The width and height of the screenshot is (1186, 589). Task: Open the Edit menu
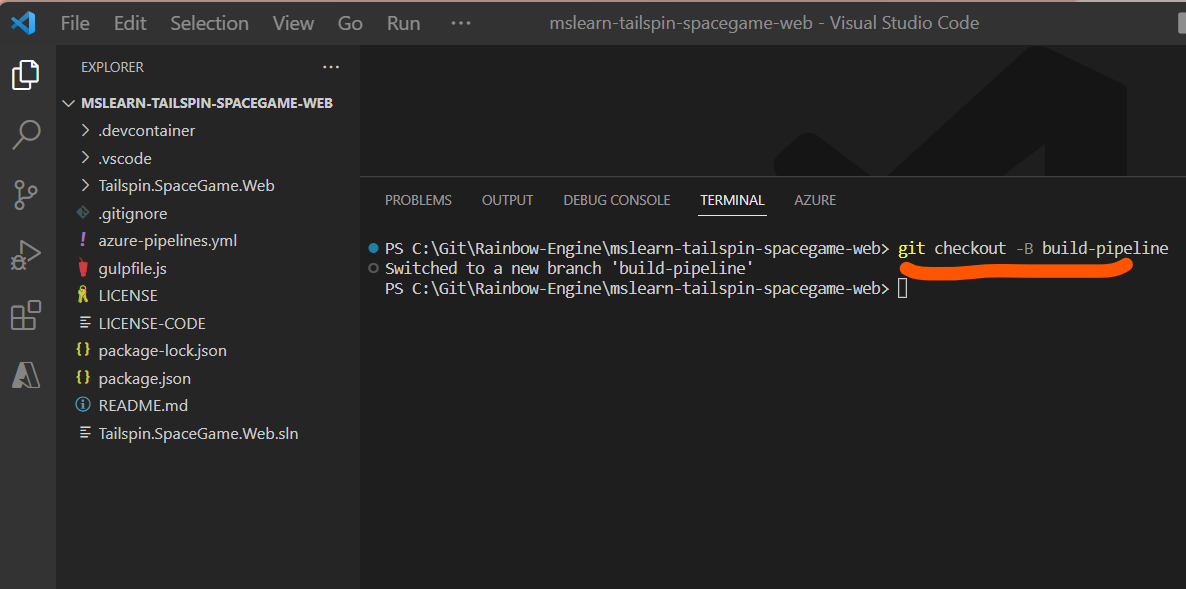[x=130, y=23]
